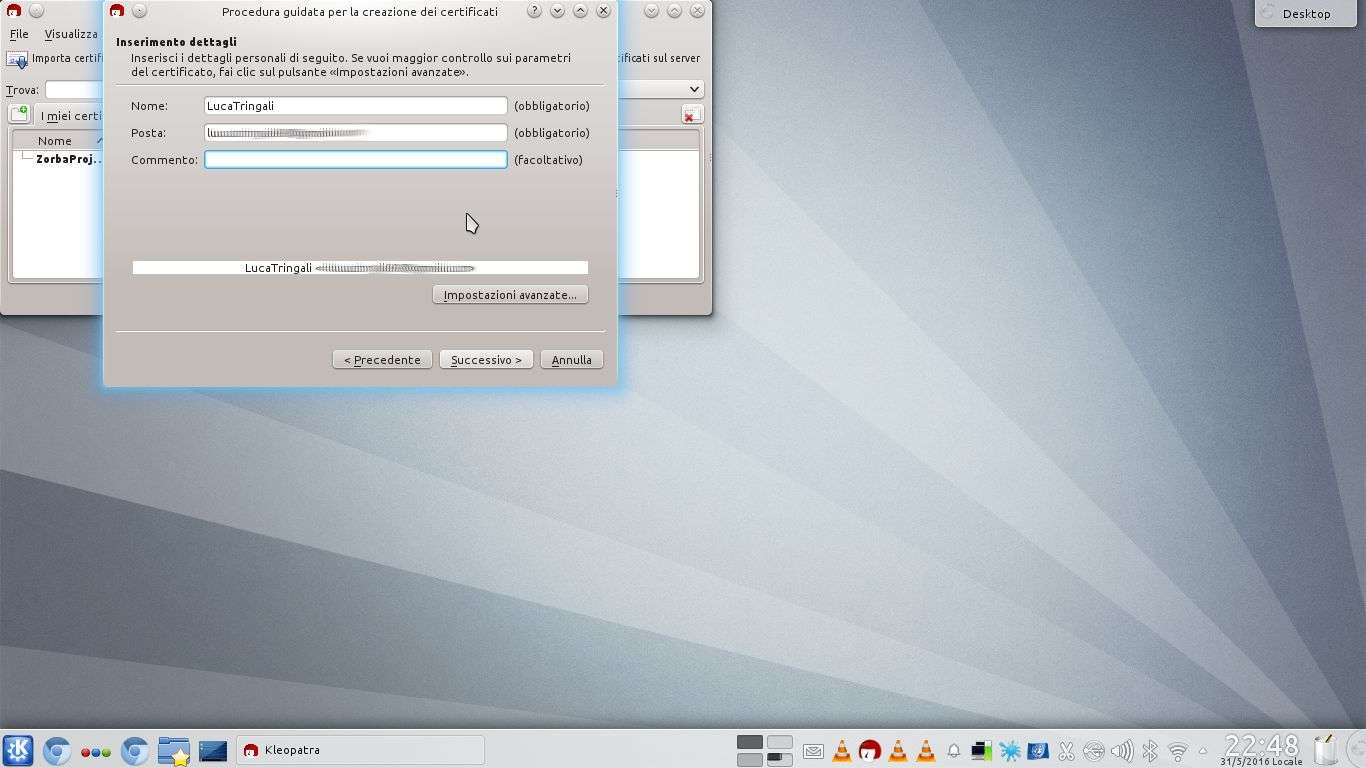Click the Impostazioni avanzate button
This screenshot has height=768, width=1366.
point(510,295)
